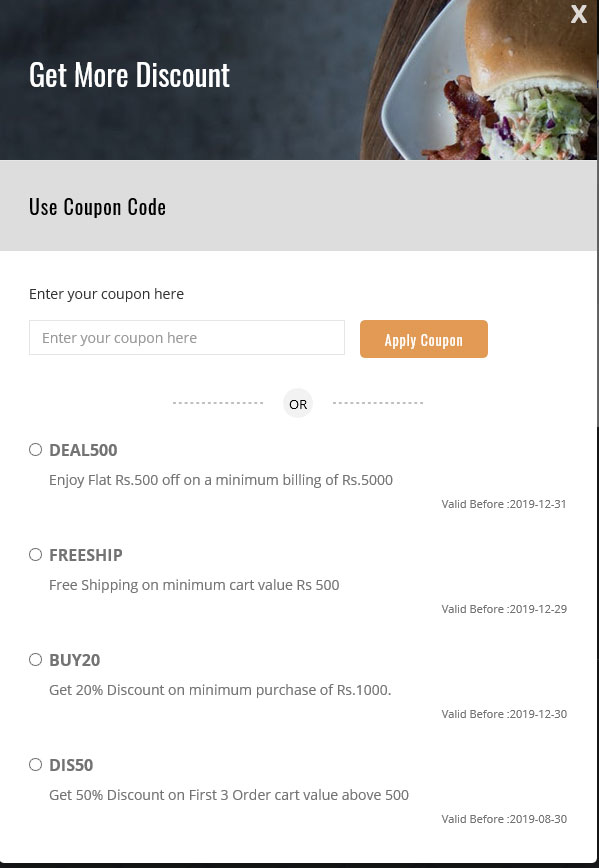The height and width of the screenshot is (868, 599).
Task: Click the Valid Before 2019-12-31 date
Action: point(504,504)
